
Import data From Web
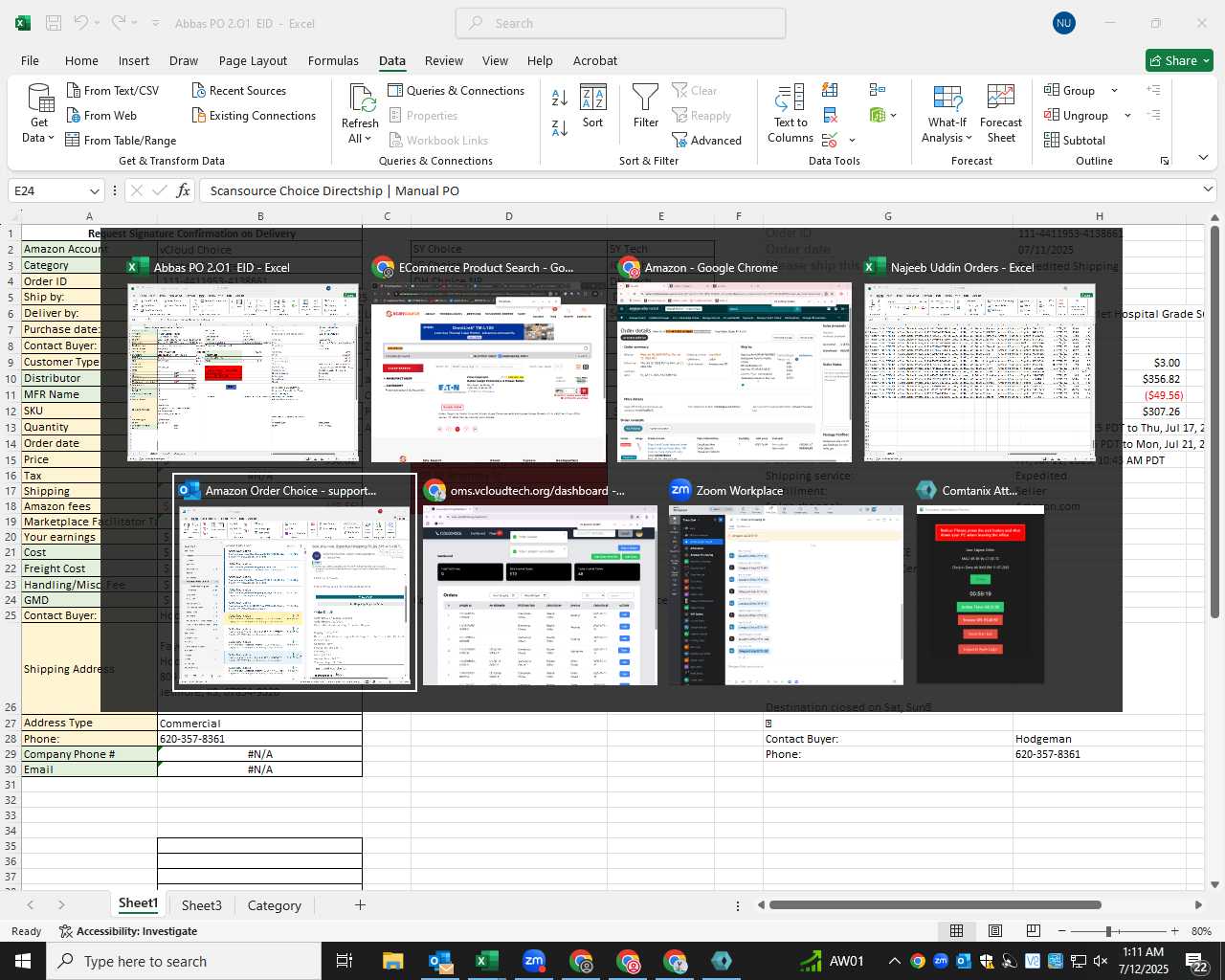coord(101,115)
